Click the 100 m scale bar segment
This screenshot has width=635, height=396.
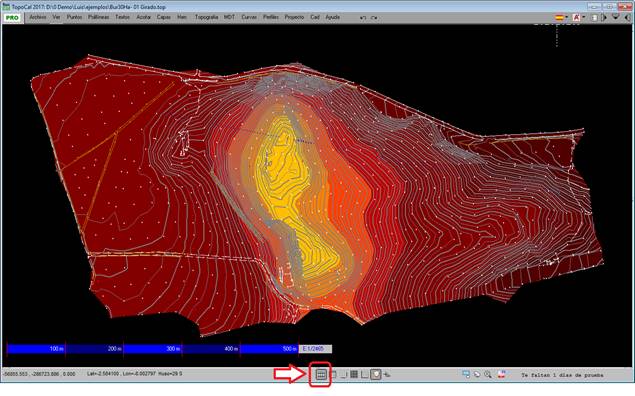tap(36, 349)
